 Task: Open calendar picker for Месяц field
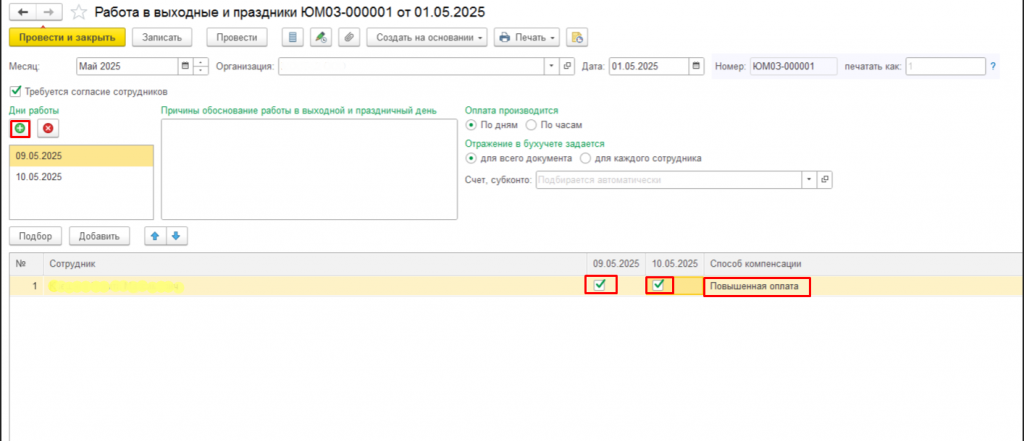pyautogui.click(x=185, y=66)
